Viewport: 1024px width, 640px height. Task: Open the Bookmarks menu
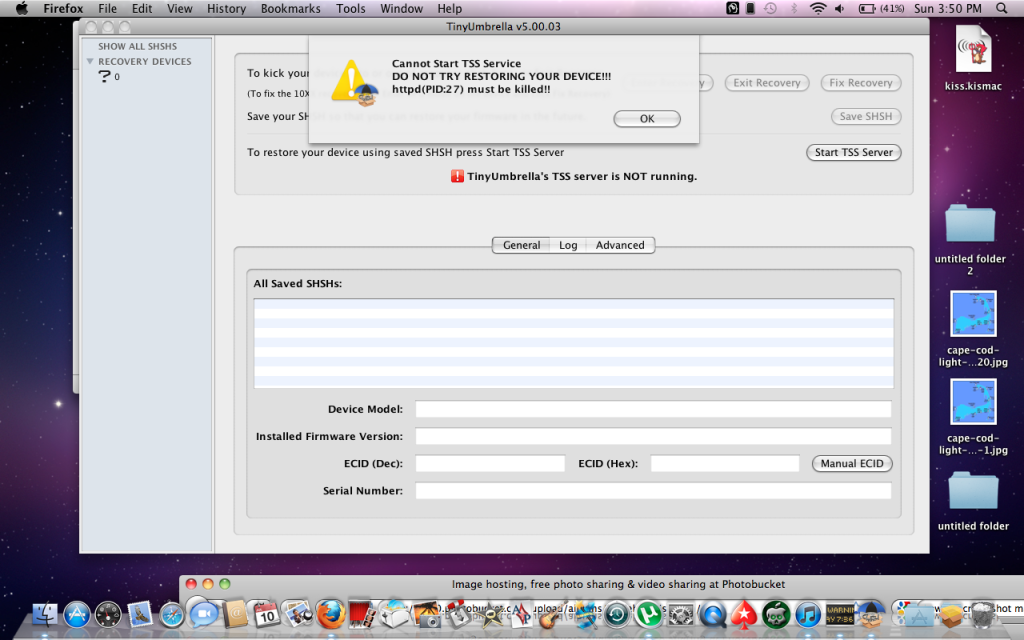(x=291, y=8)
